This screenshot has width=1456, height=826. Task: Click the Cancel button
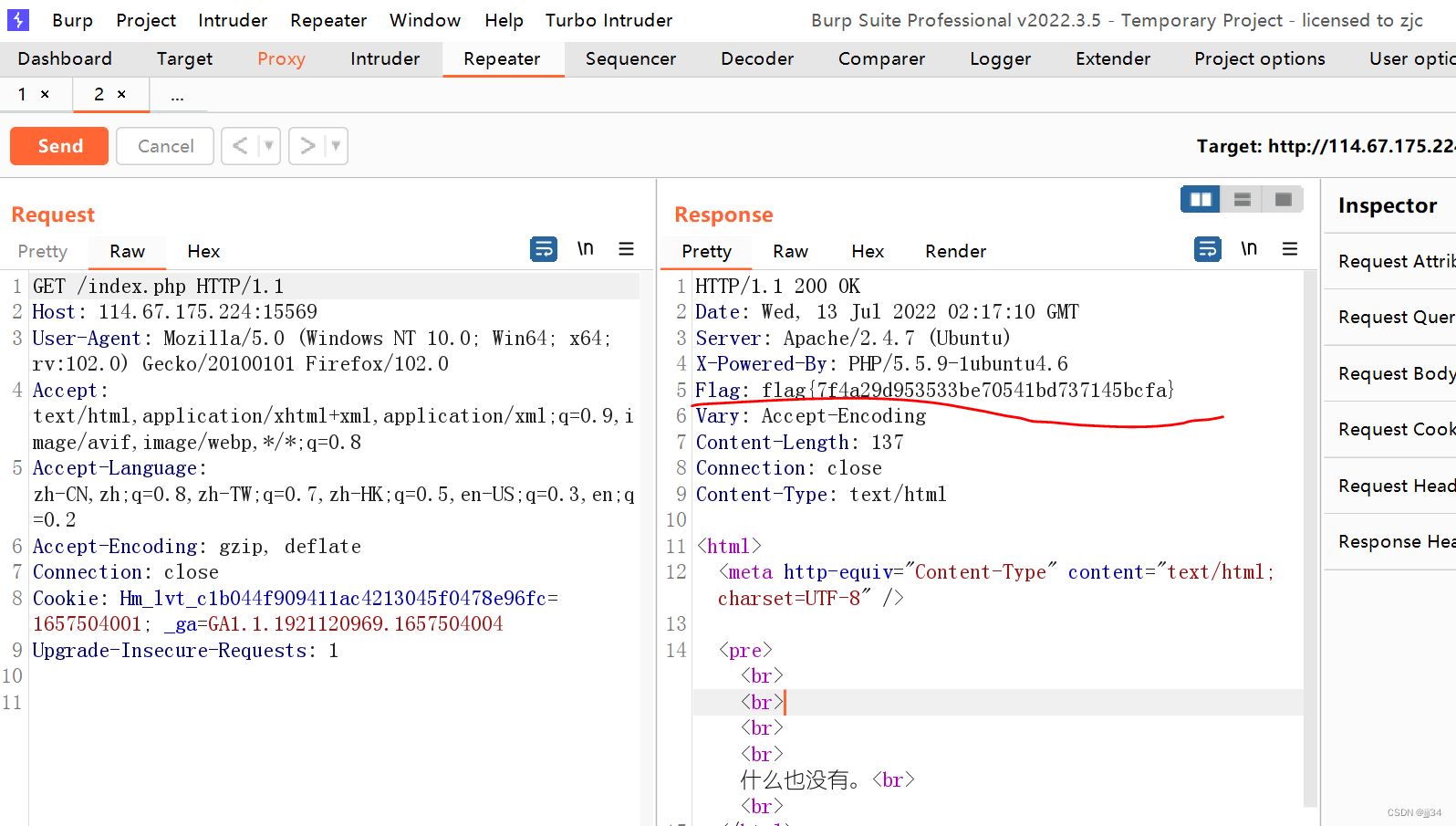pyautogui.click(x=165, y=146)
